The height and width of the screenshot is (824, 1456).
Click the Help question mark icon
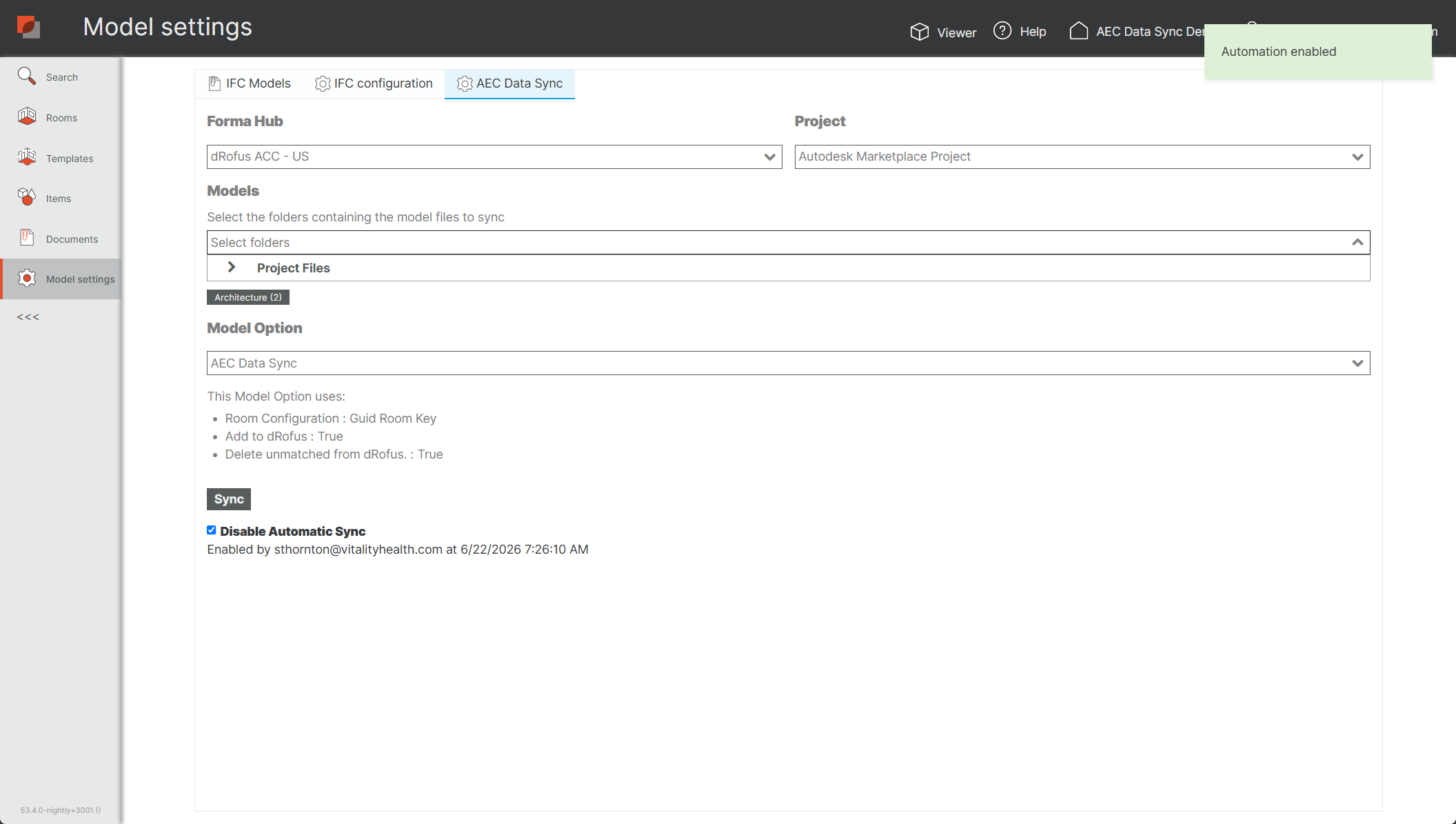point(1002,31)
